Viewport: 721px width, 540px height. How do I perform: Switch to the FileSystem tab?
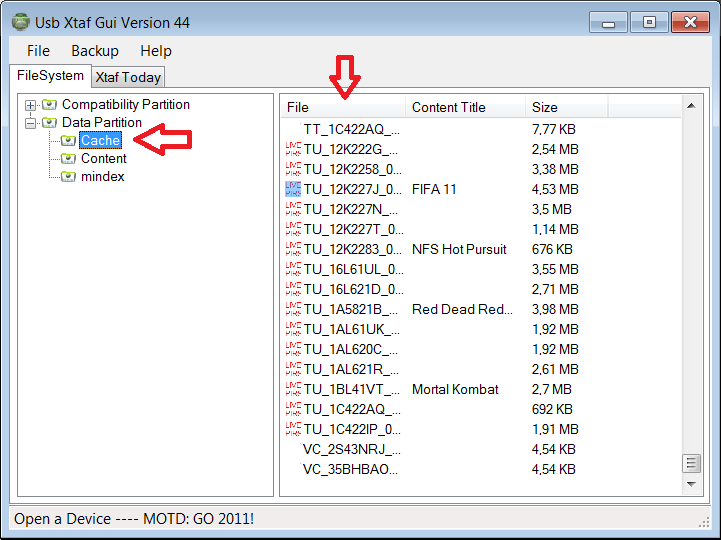click(x=50, y=75)
